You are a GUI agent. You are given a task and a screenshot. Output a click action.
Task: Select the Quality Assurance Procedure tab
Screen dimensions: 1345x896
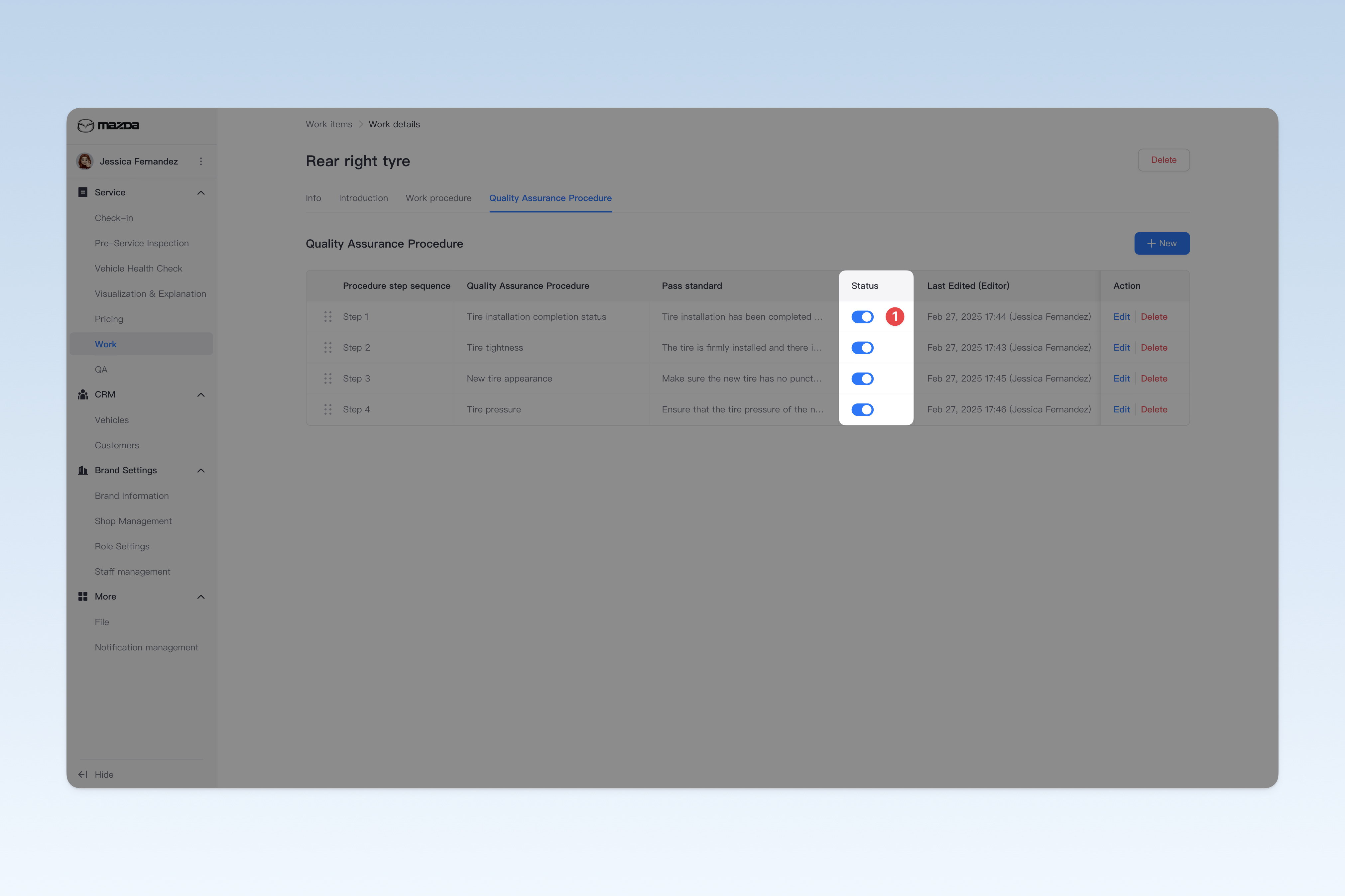[x=550, y=198]
